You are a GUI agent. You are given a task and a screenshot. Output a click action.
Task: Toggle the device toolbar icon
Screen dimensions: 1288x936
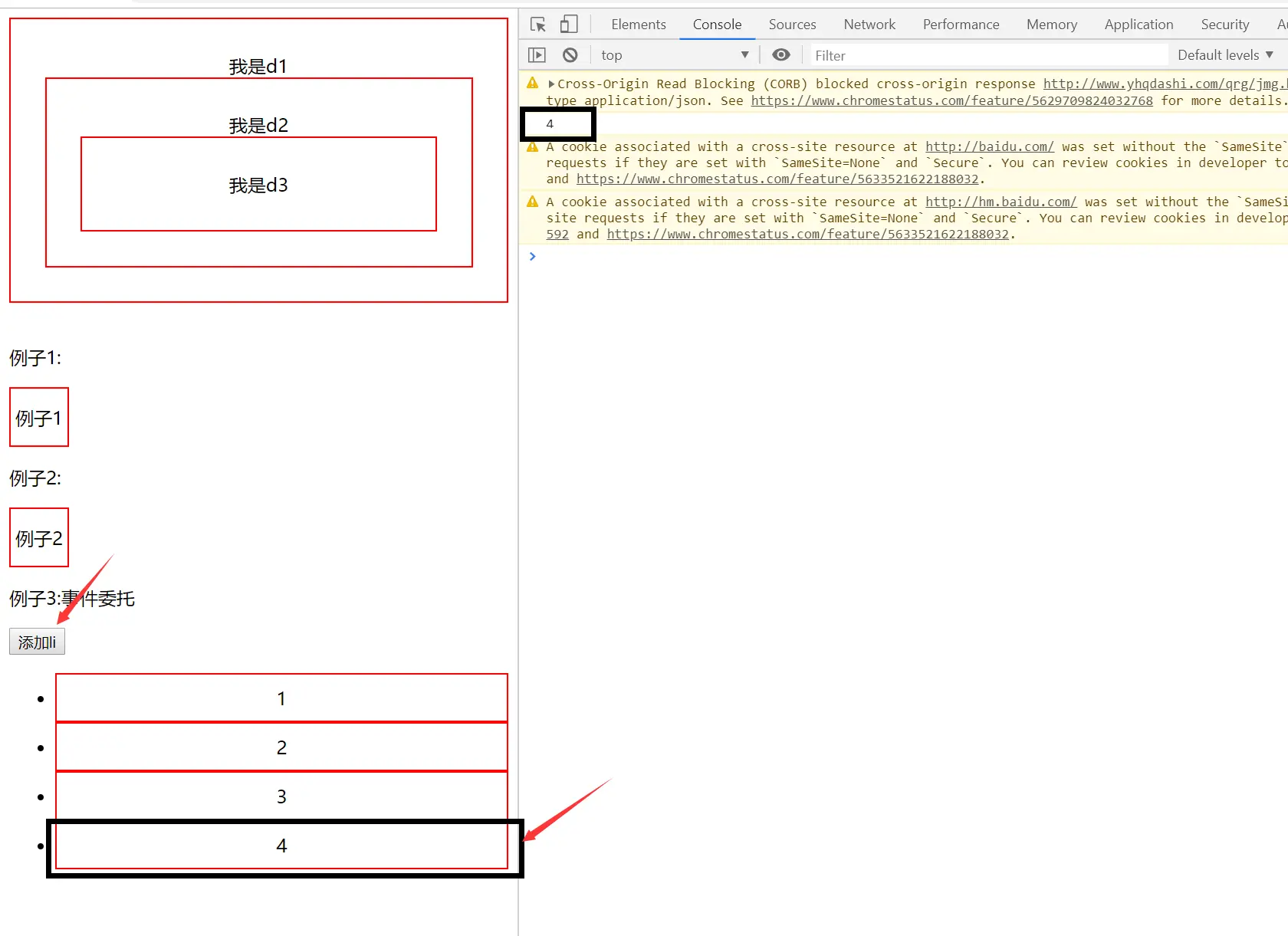tap(569, 25)
